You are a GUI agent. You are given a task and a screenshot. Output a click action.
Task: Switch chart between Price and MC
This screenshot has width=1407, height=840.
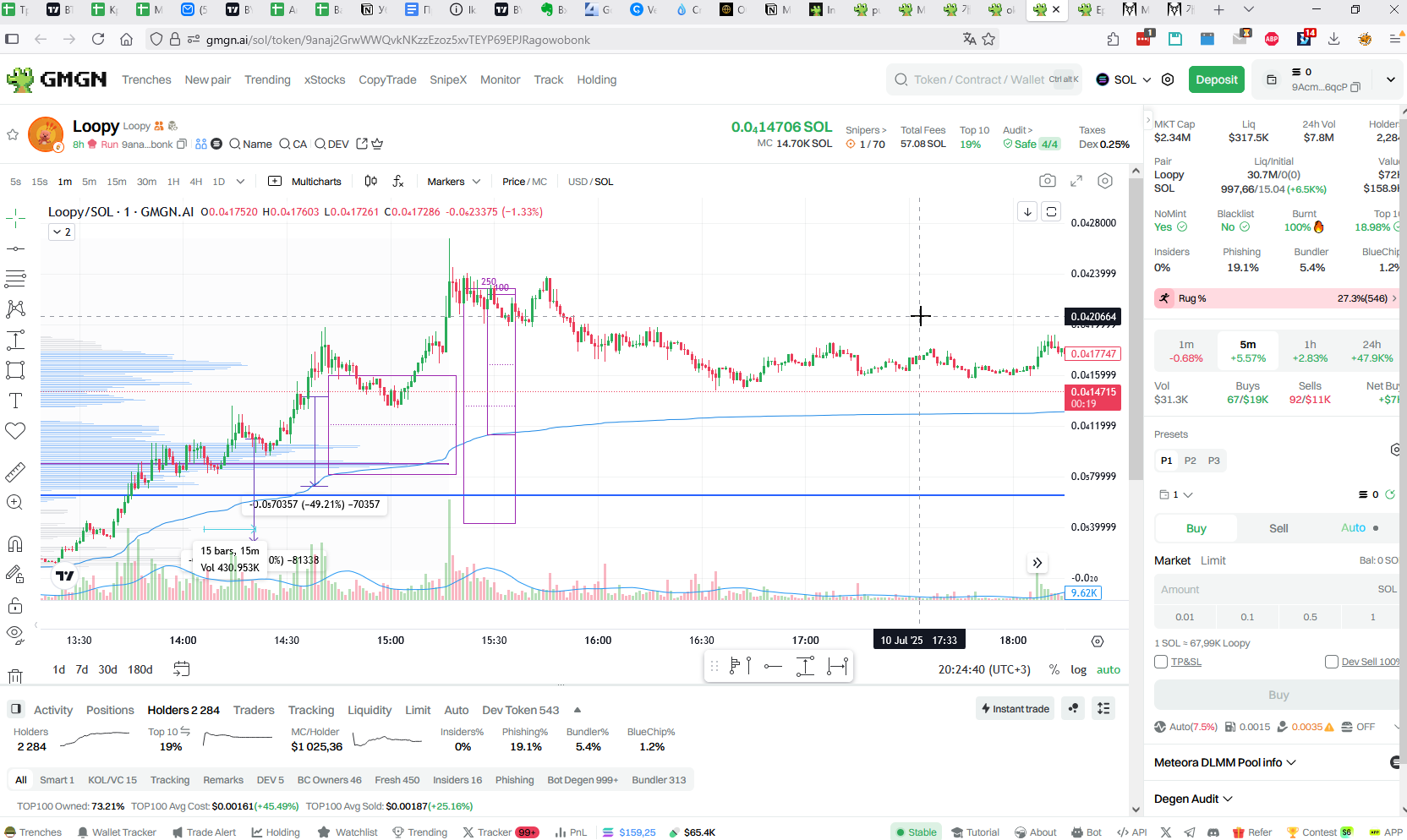[524, 182]
